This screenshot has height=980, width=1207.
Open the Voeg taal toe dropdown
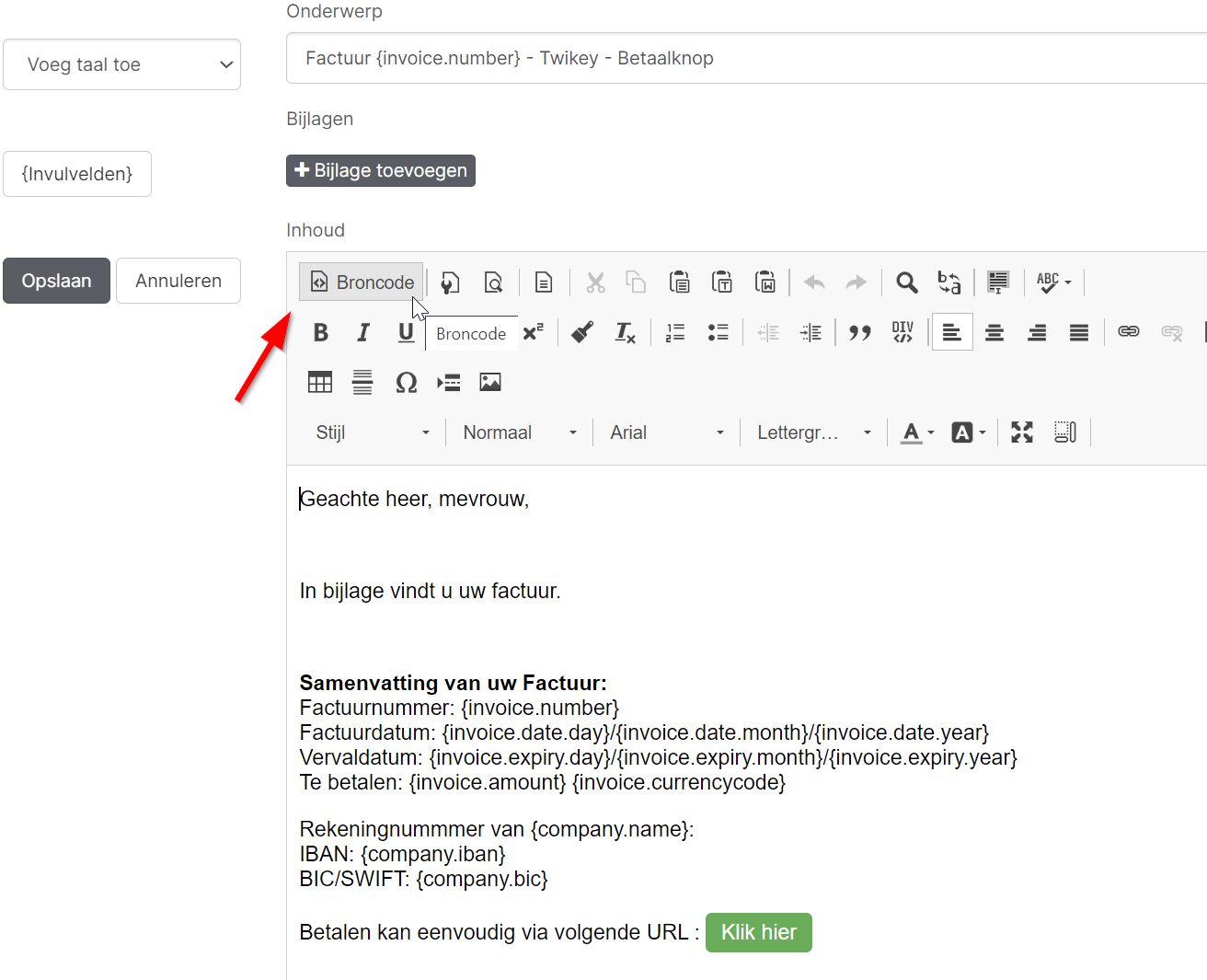[121, 64]
